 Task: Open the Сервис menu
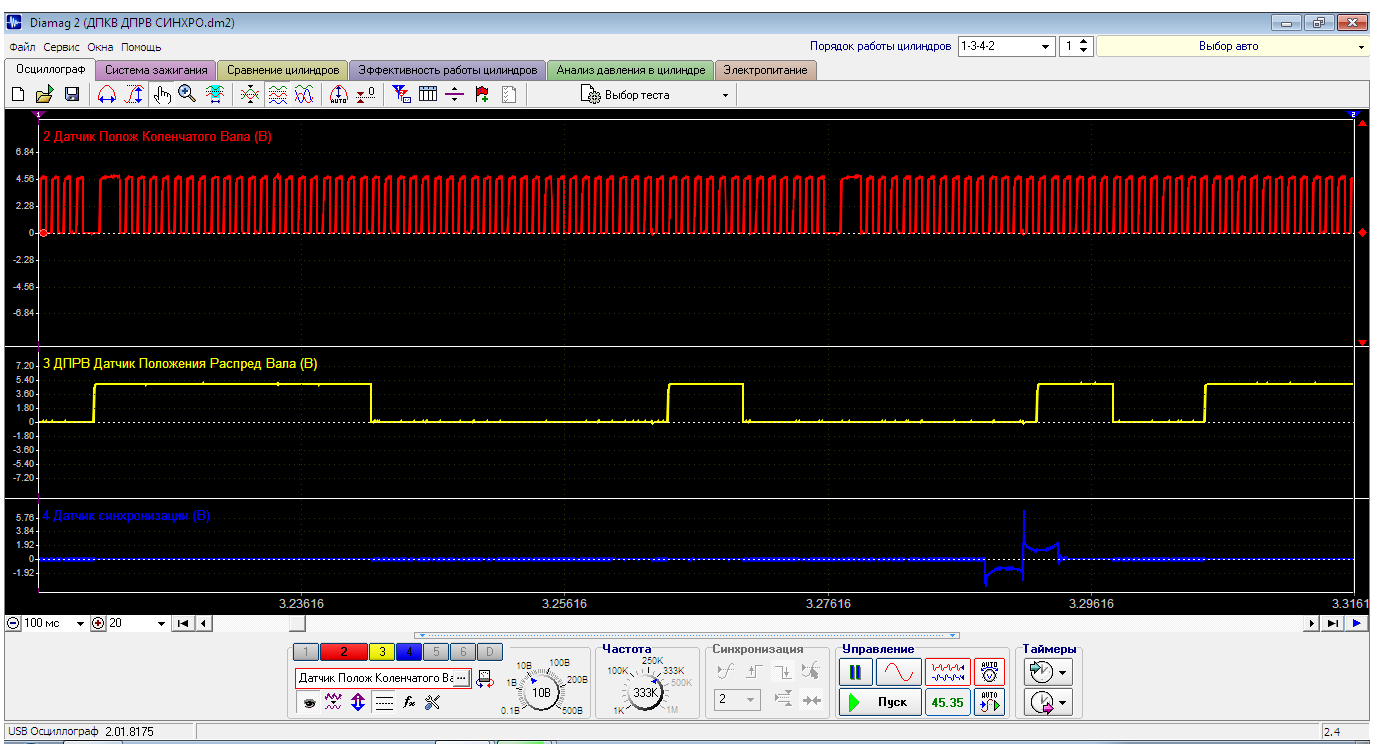pyautogui.click(x=62, y=47)
